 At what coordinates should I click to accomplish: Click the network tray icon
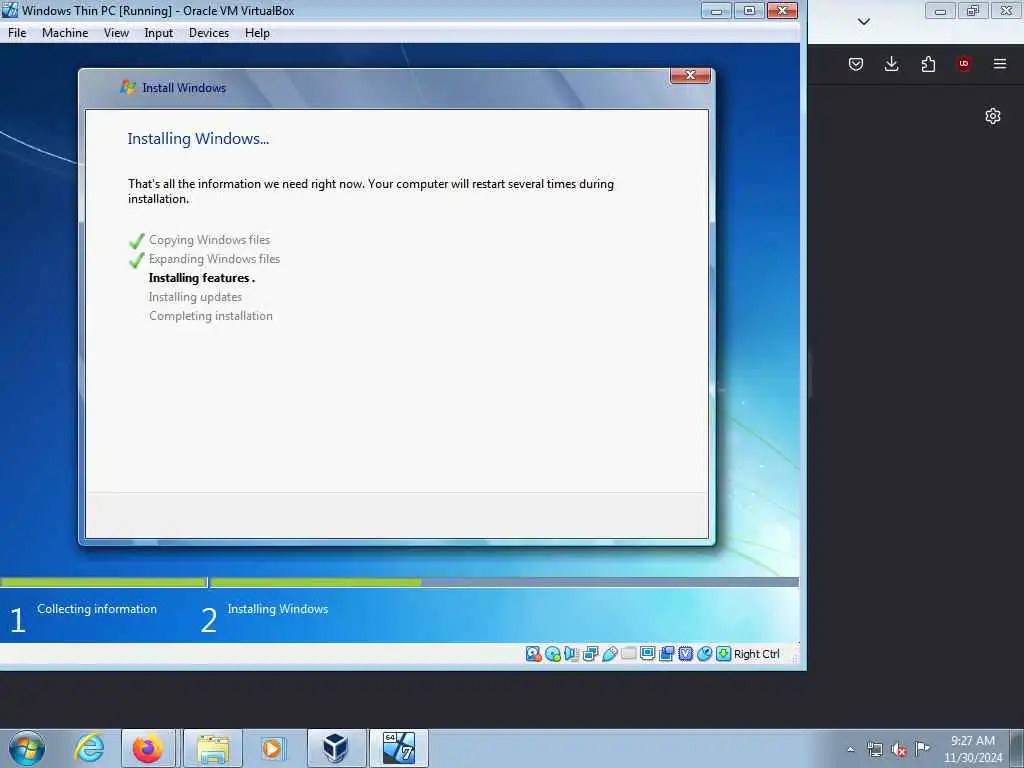pos(874,749)
